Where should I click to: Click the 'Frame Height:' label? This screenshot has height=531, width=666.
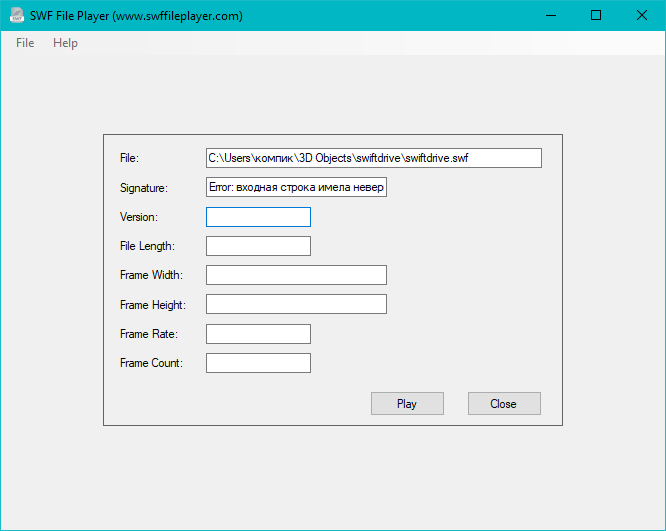[x=153, y=305]
